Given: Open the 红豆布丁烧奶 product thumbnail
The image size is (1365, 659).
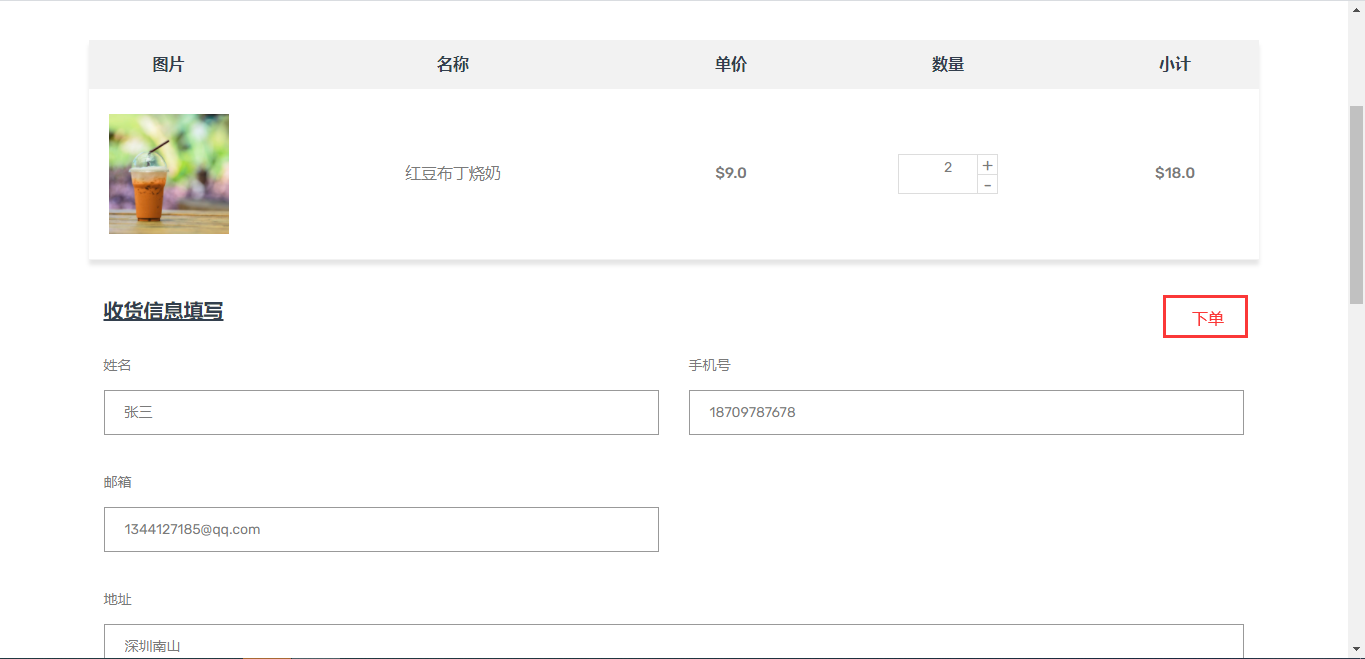Looking at the screenshot, I should [x=169, y=174].
